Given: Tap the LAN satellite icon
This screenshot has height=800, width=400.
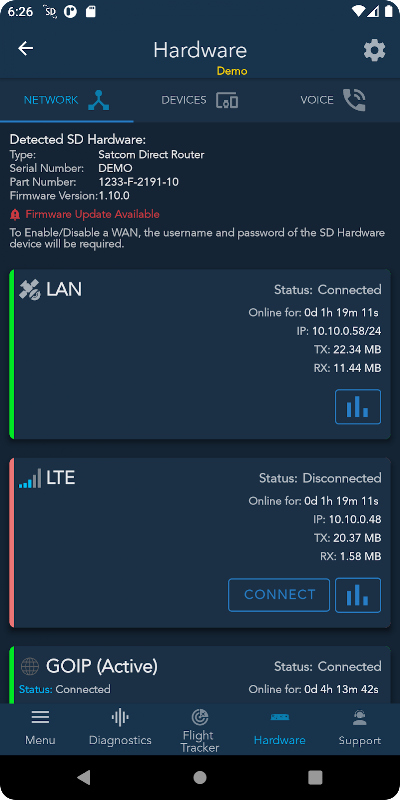Looking at the screenshot, I should click(30, 290).
